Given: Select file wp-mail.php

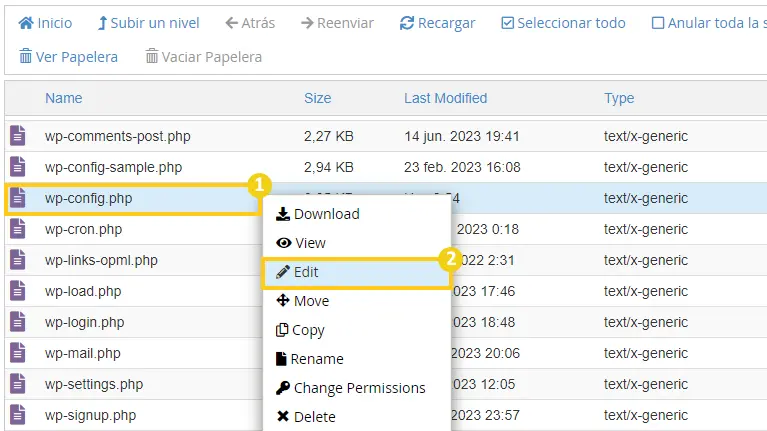Looking at the screenshot, I should coord(82,353).
